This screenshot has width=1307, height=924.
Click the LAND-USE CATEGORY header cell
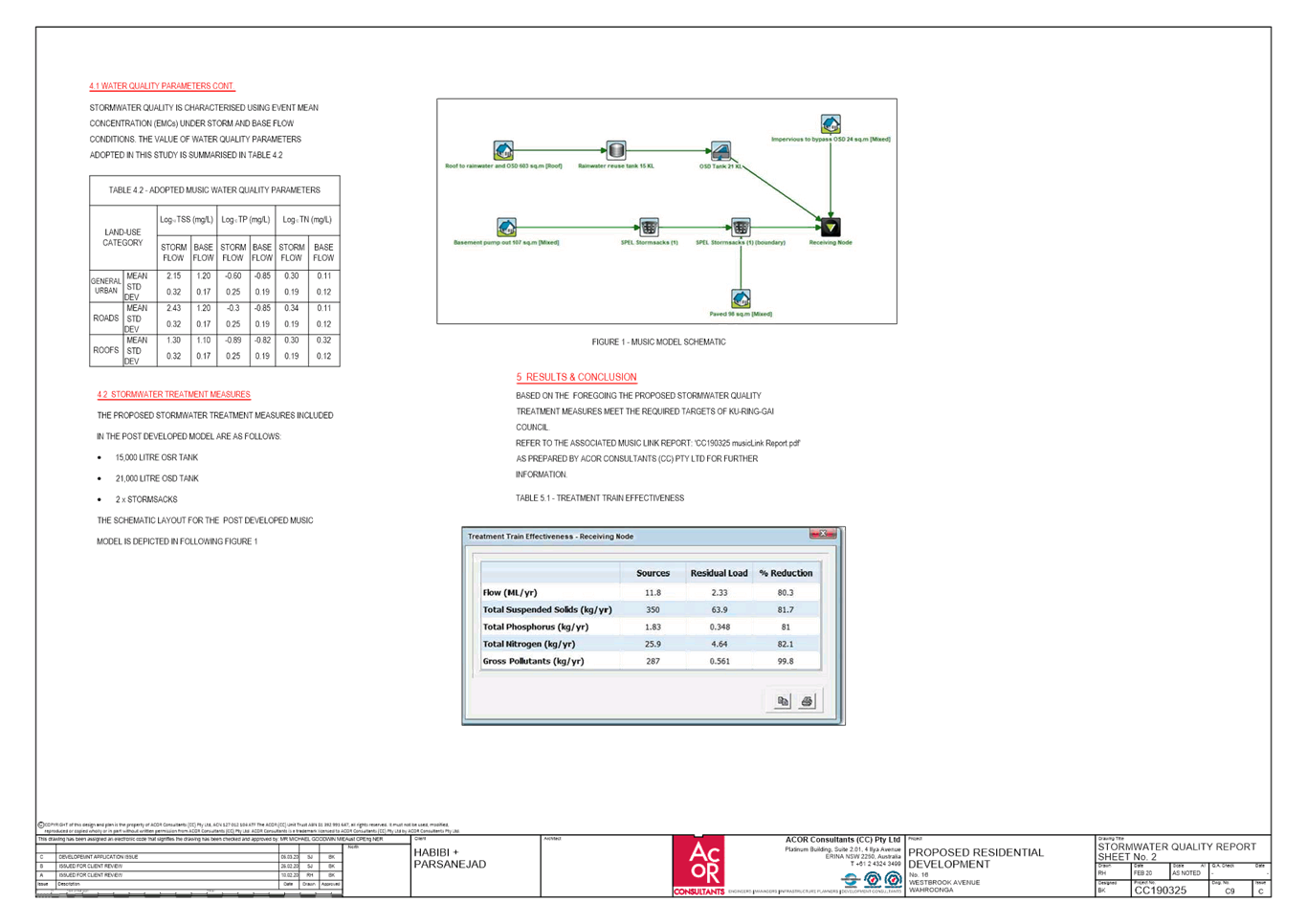[122, 237]
